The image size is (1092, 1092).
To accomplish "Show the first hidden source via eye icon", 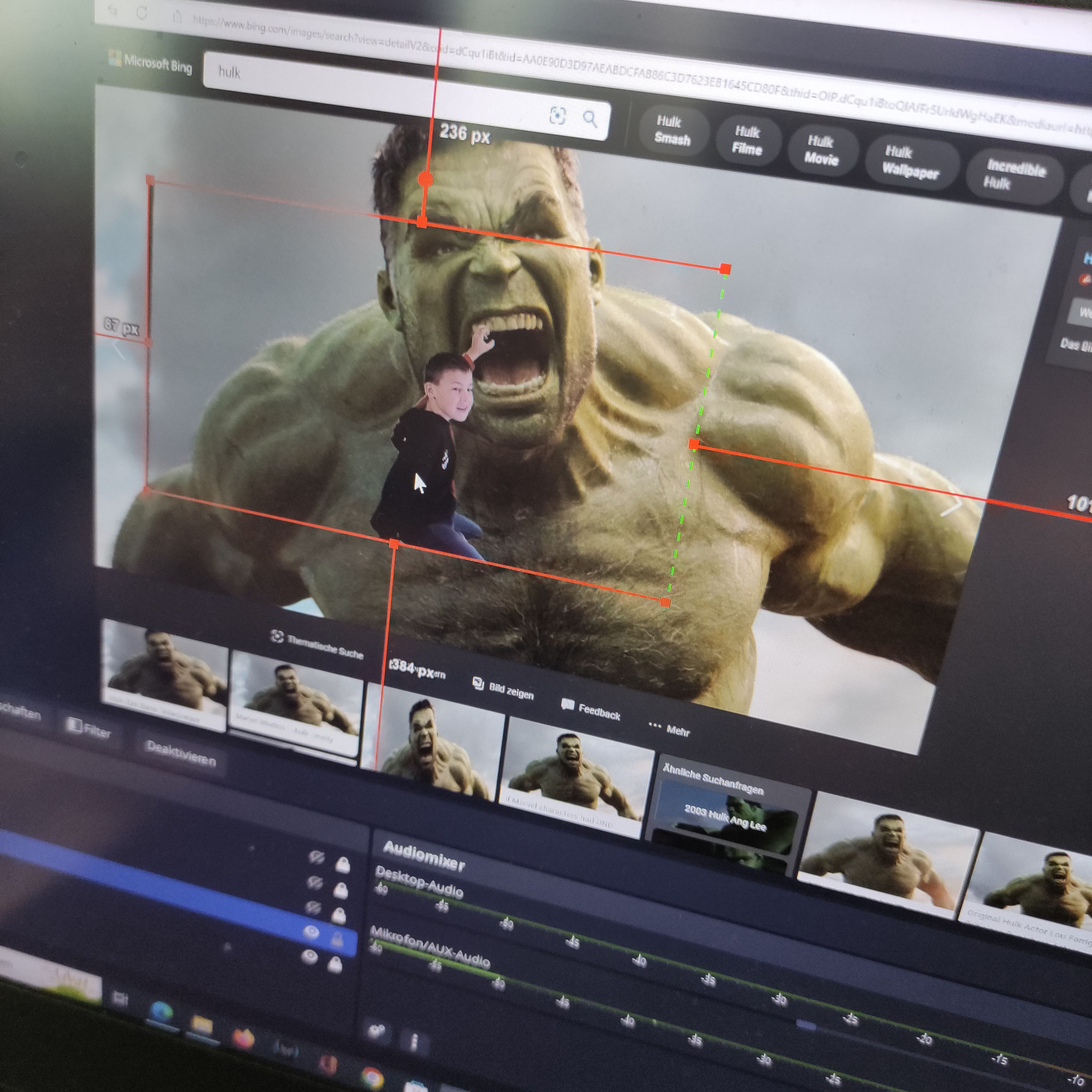I will pyautogui.click(x=316, y=858).
